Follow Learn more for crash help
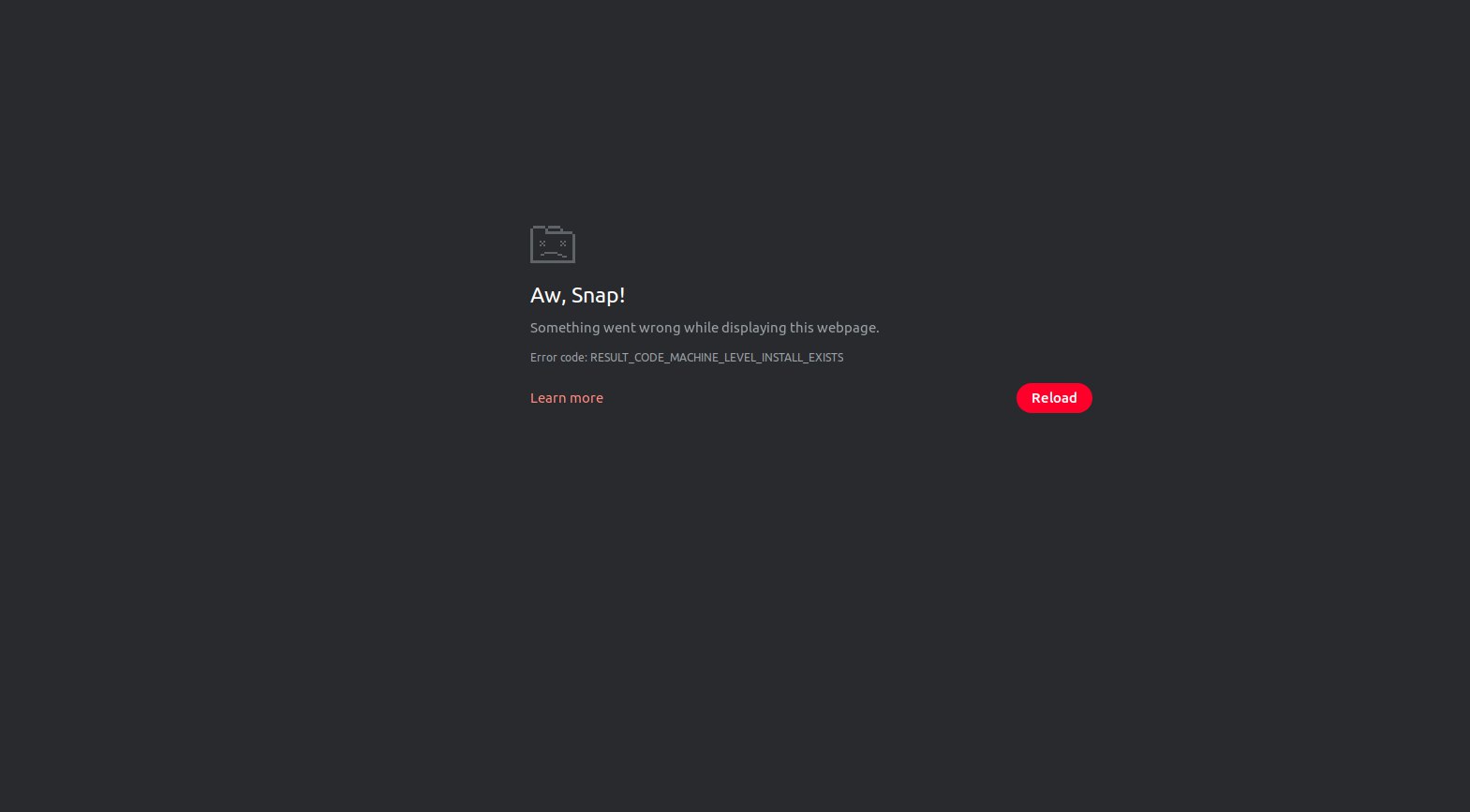This screenshot has width=1470, height=812. 567,398
